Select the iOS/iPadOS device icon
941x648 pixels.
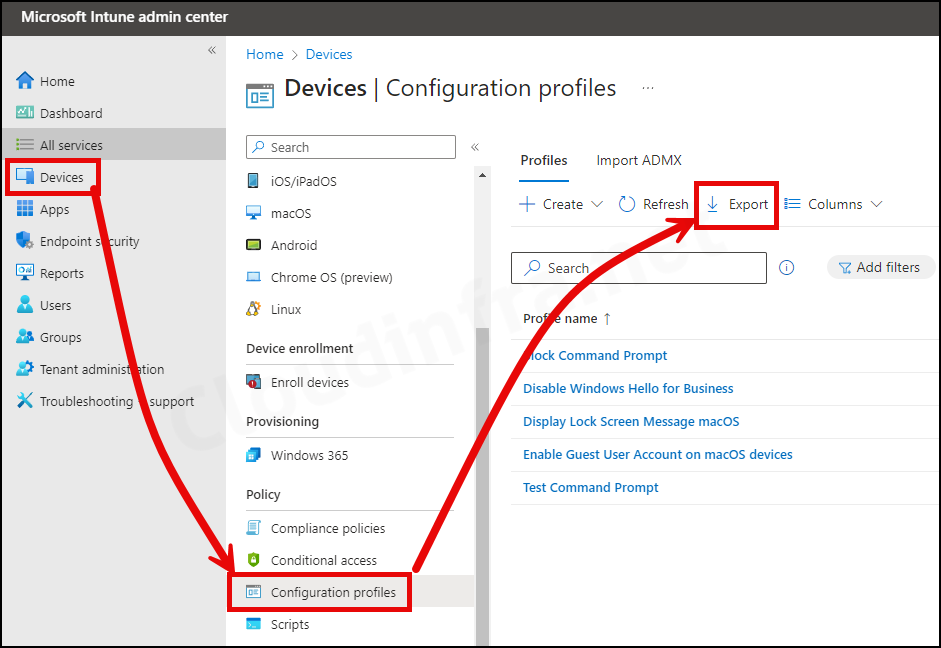[x=253, y=181]
